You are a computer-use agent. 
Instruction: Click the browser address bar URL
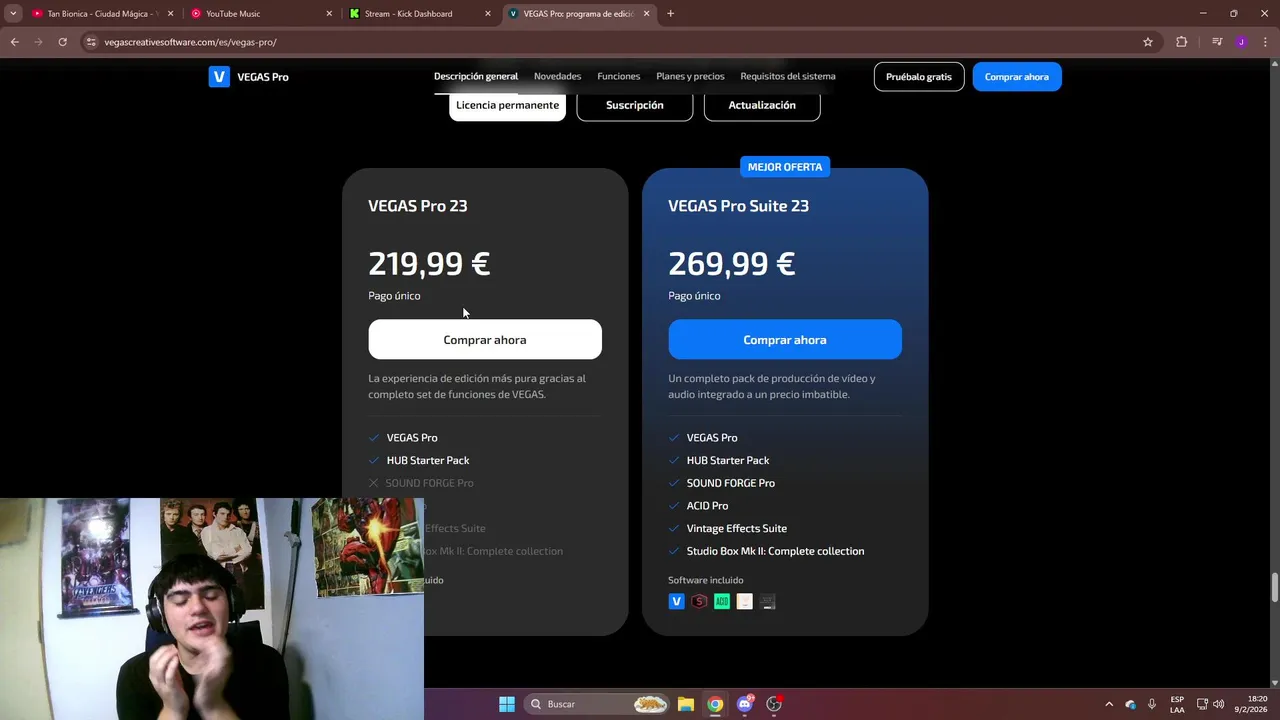click(x=190, y=42)
